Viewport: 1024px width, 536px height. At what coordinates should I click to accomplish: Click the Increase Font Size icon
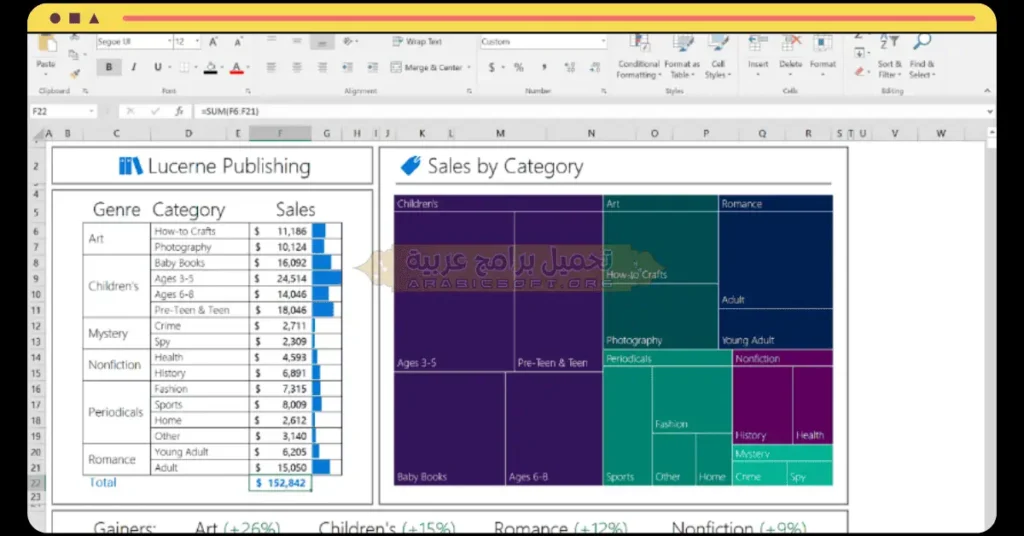tap(217, 42)
